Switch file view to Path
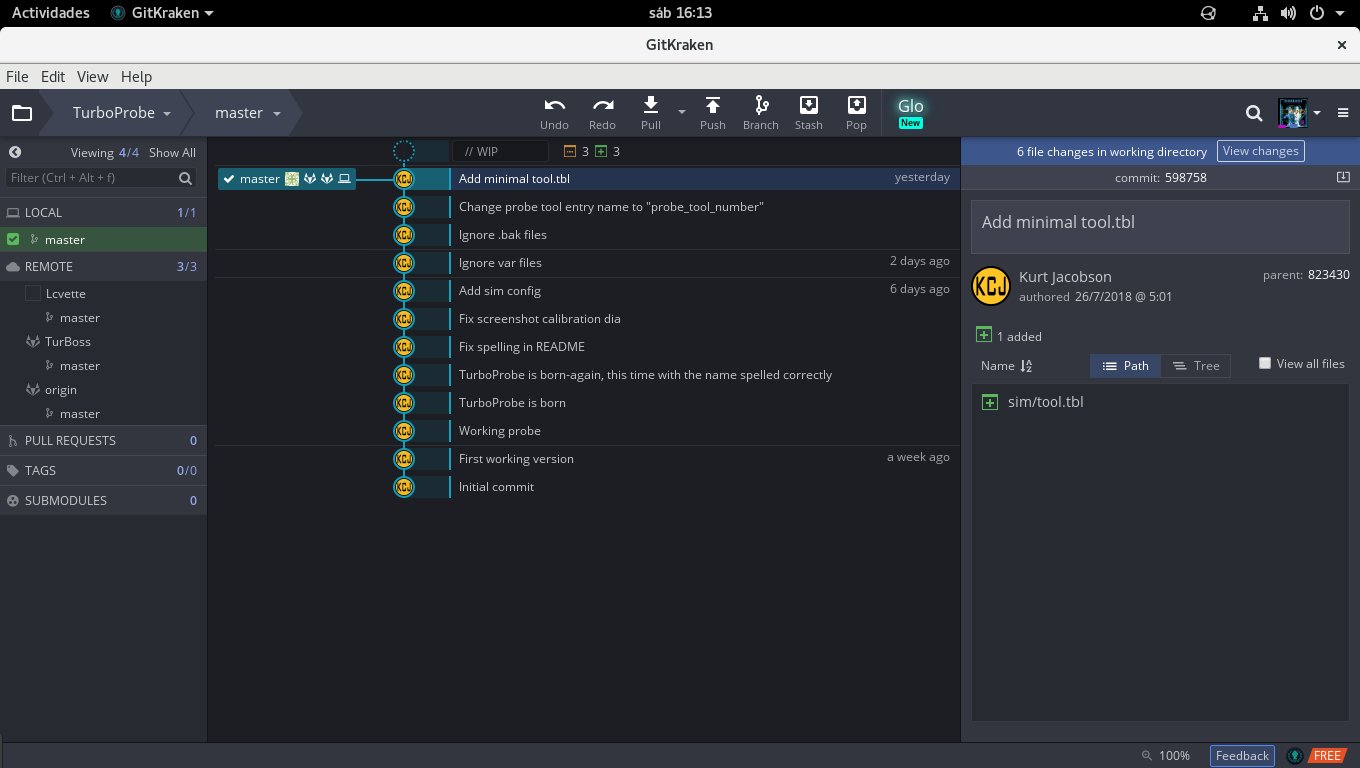Viewport: 1360px width, 768px height. coord(1126,366)
